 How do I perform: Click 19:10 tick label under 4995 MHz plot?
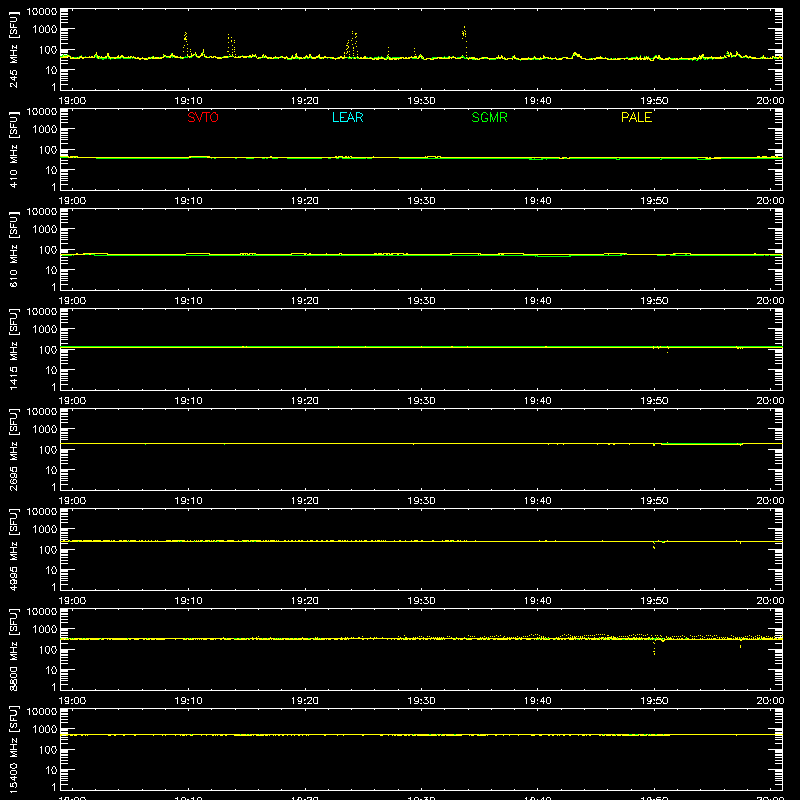pyautogui.click(x=188, y=601)
